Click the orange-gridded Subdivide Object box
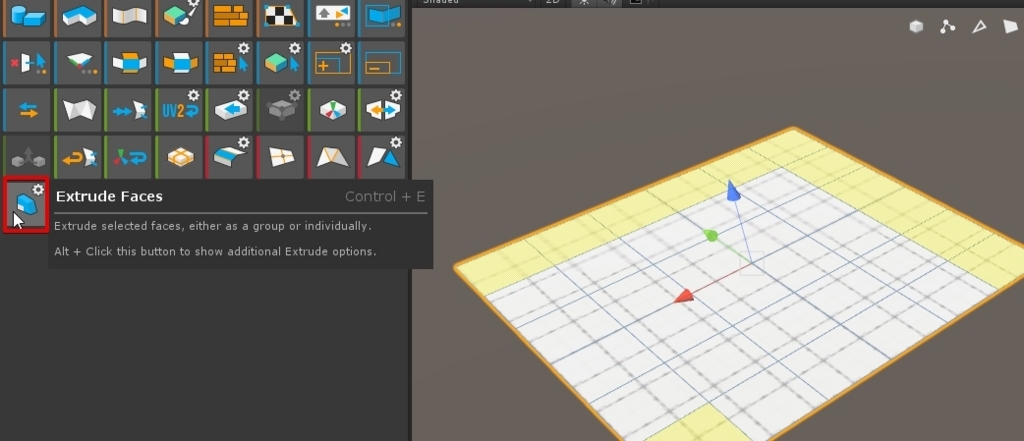The image size is (1024, 441). tap(180, 157)
